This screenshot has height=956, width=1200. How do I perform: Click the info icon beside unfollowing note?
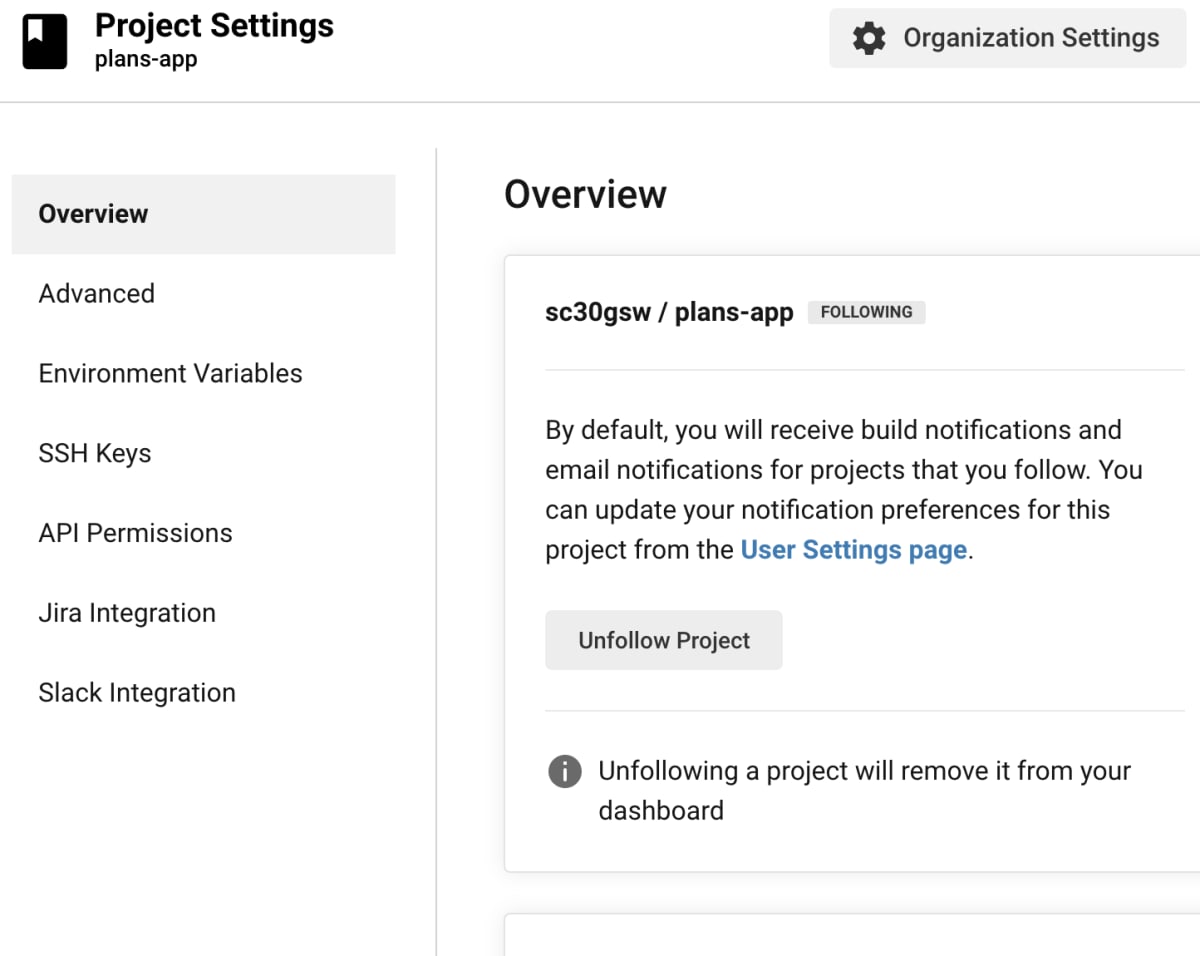coord(565,771)
